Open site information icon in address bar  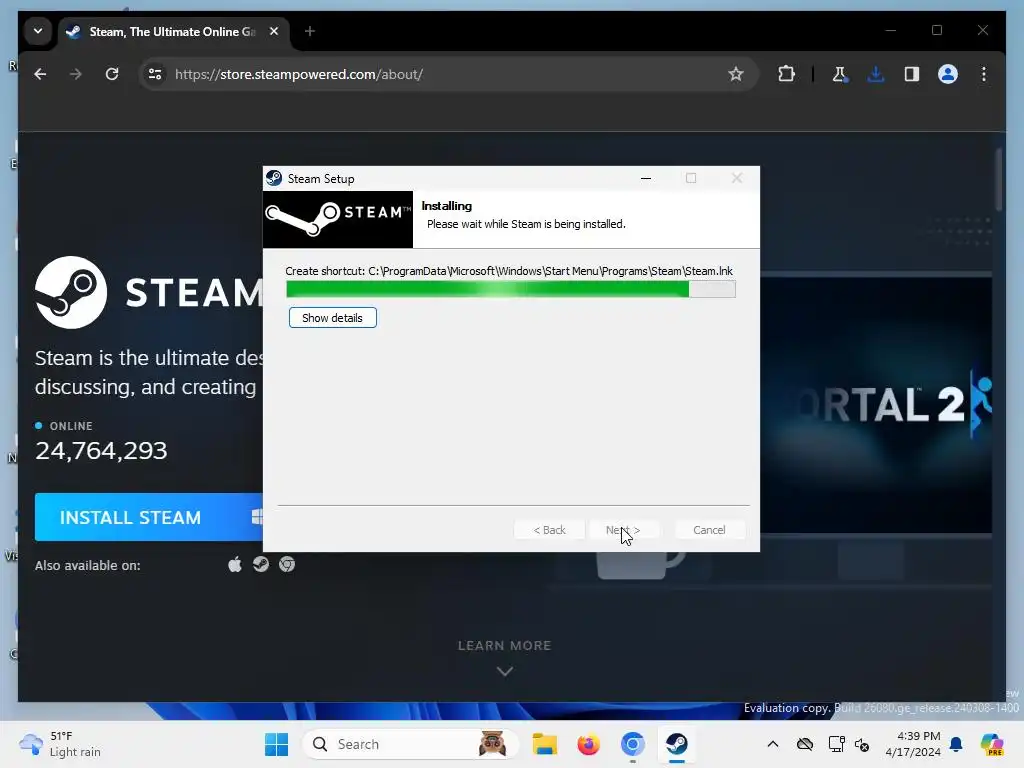155,74
